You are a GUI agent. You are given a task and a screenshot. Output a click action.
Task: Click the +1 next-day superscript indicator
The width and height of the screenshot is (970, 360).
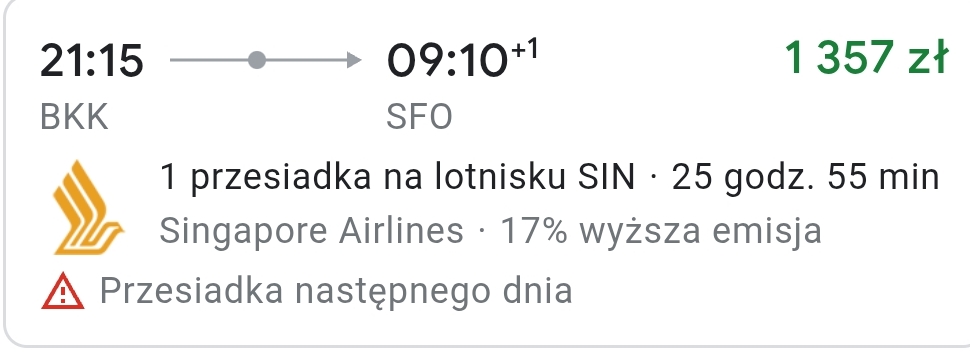coord(525,48)
